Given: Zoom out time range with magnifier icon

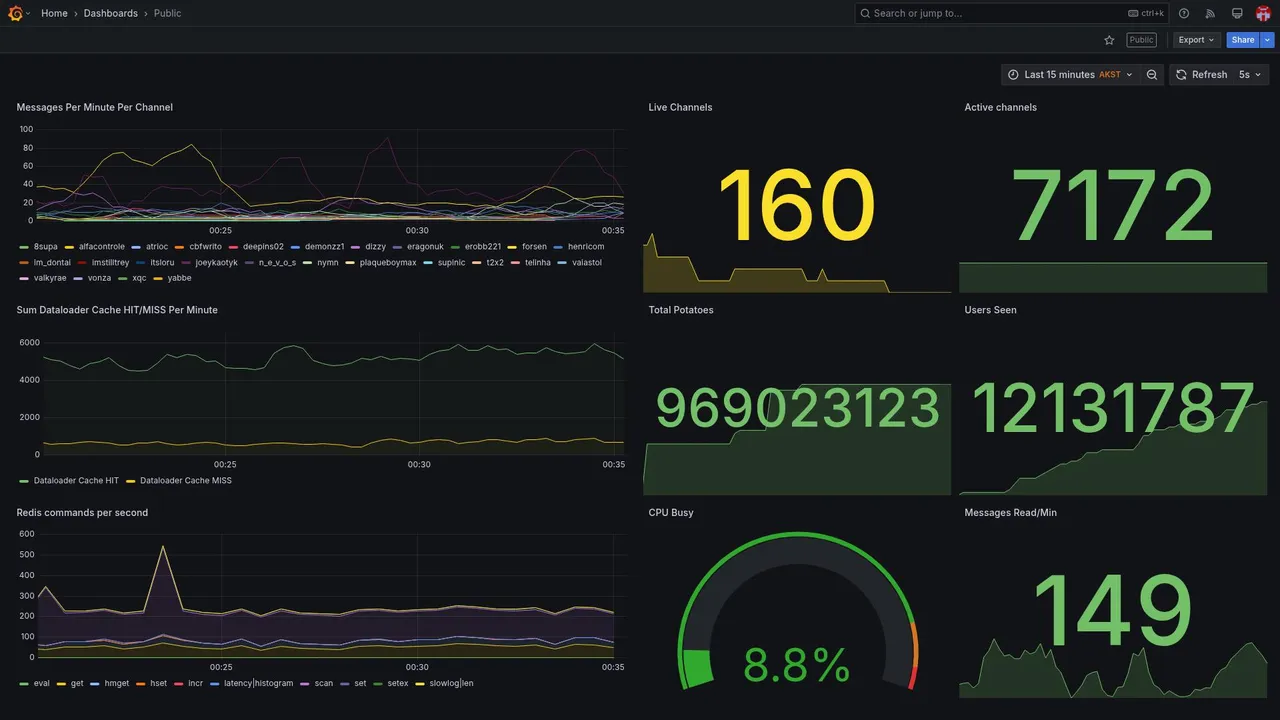Looking at the screenshot, I should click(x=1152, y=75).
